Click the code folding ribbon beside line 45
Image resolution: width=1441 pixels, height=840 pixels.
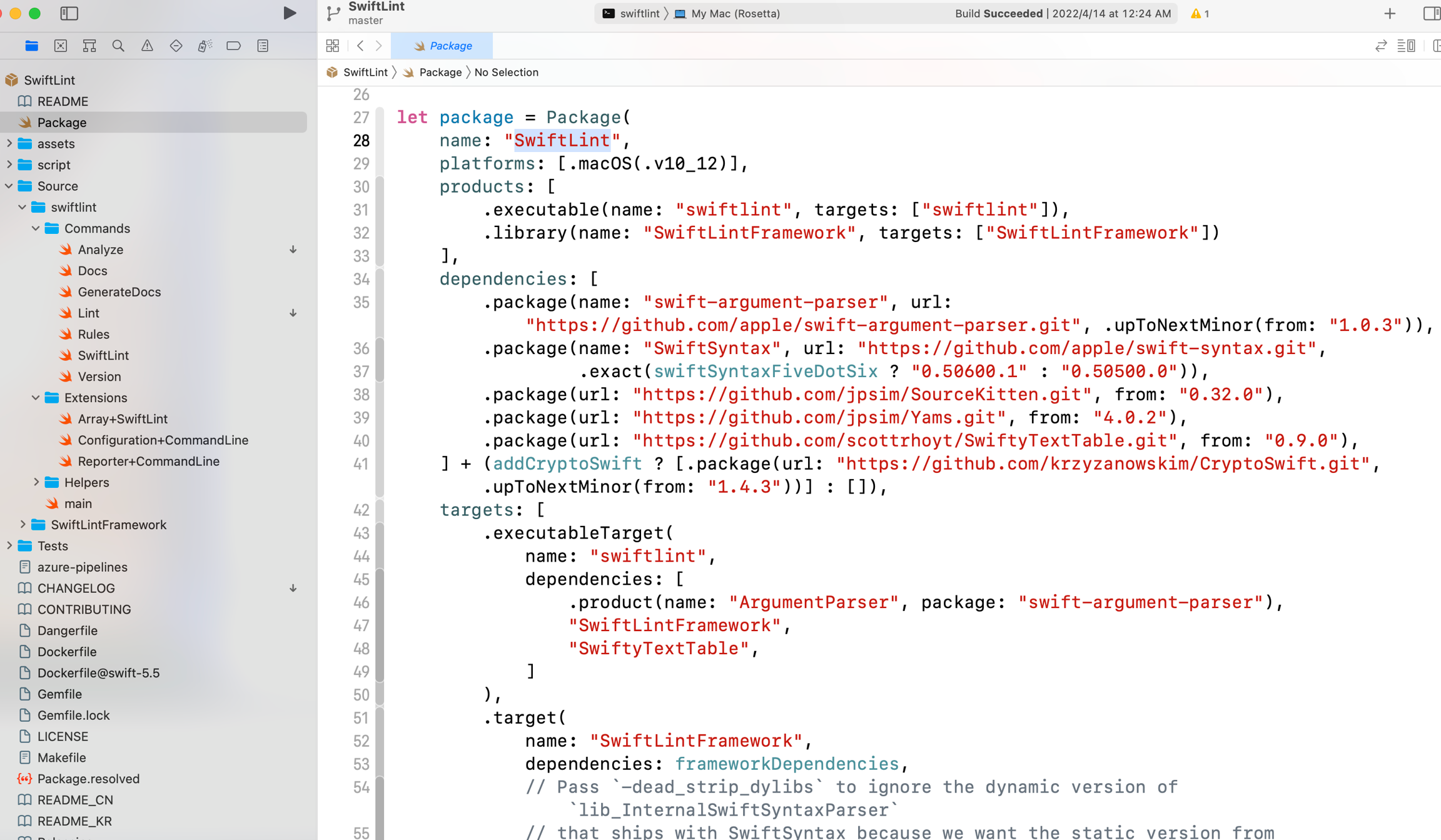click(x=380, y=579)
